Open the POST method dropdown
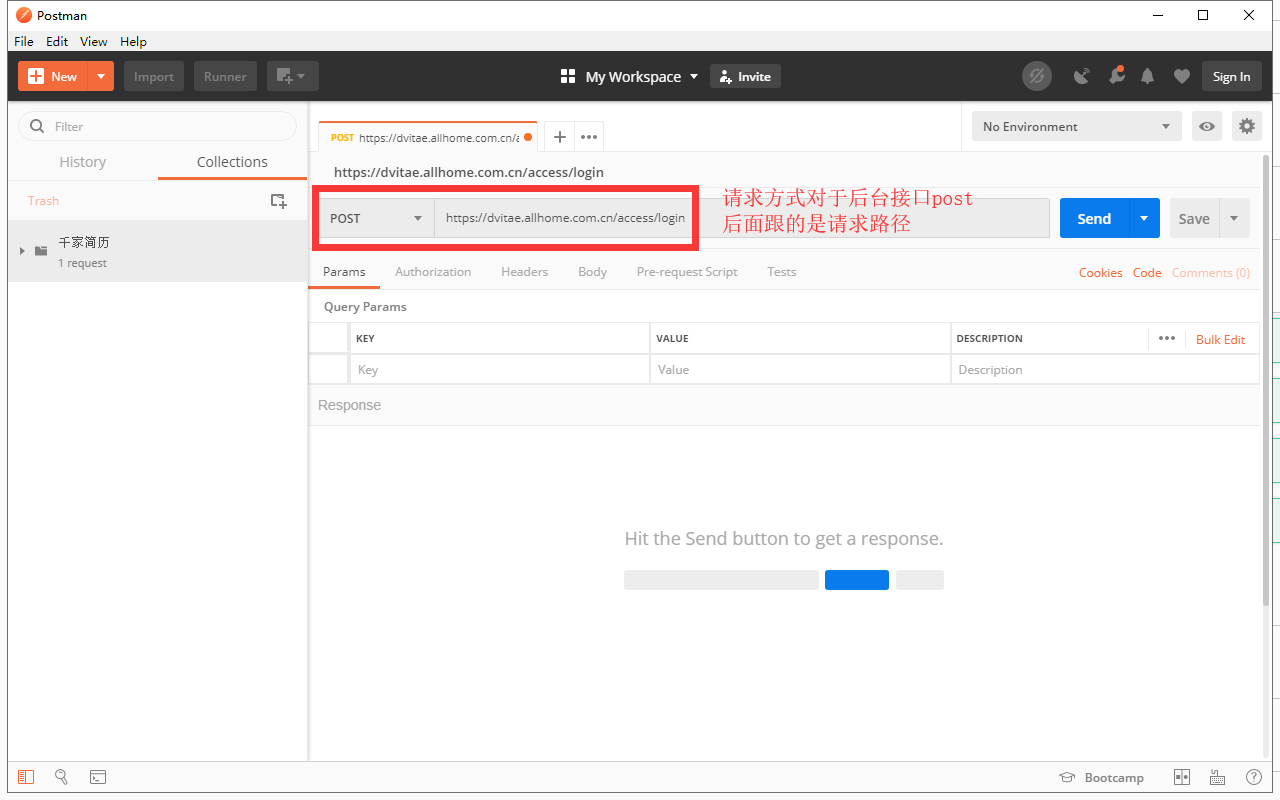 click(376, 218)
